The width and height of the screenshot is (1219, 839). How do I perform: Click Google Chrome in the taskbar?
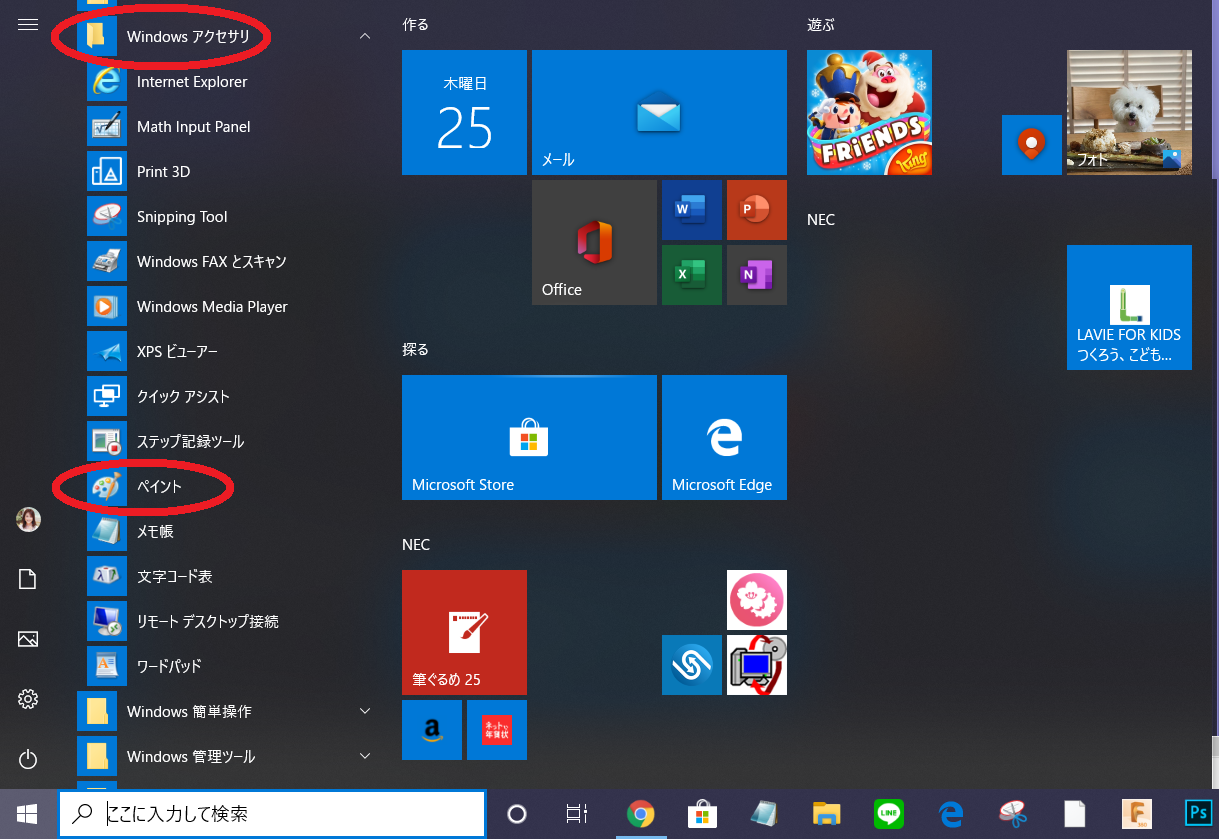(641, 814)
